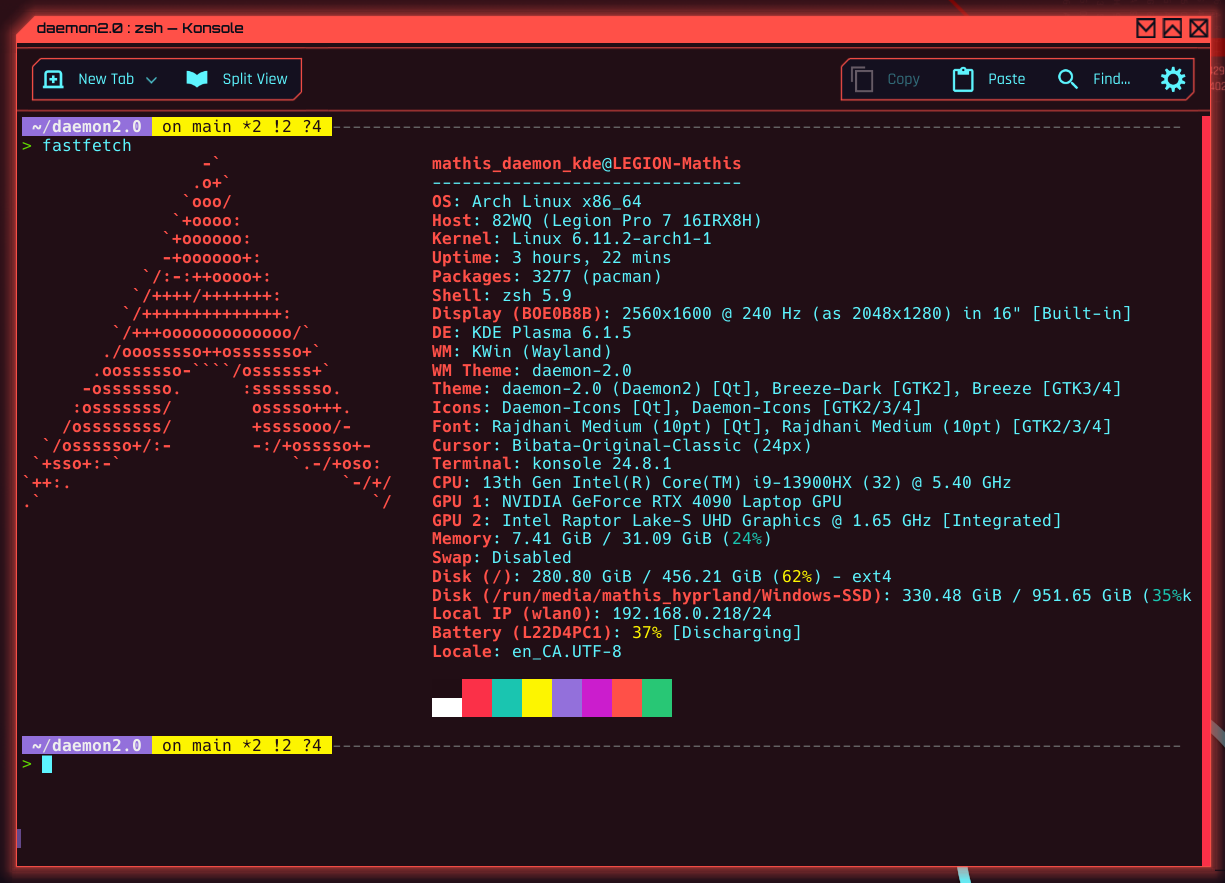Viewport: 1225px width, 883px height.
Task: Click 'NVIDIA GeForce RTX 4090 Laptop GPU' text
Action: point(672,502)
